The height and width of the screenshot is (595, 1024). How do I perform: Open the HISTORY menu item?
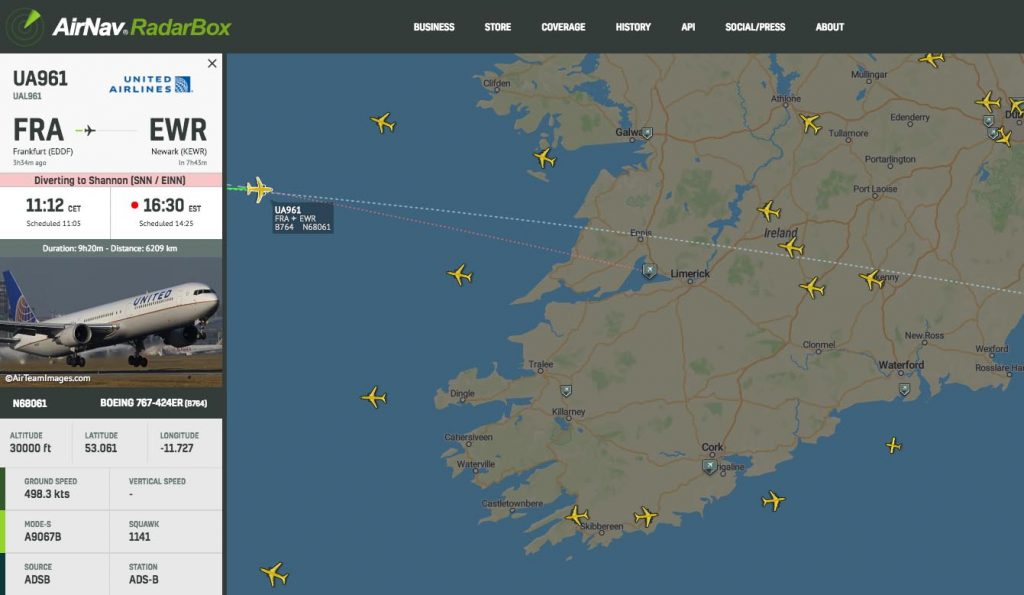(633, 27)
